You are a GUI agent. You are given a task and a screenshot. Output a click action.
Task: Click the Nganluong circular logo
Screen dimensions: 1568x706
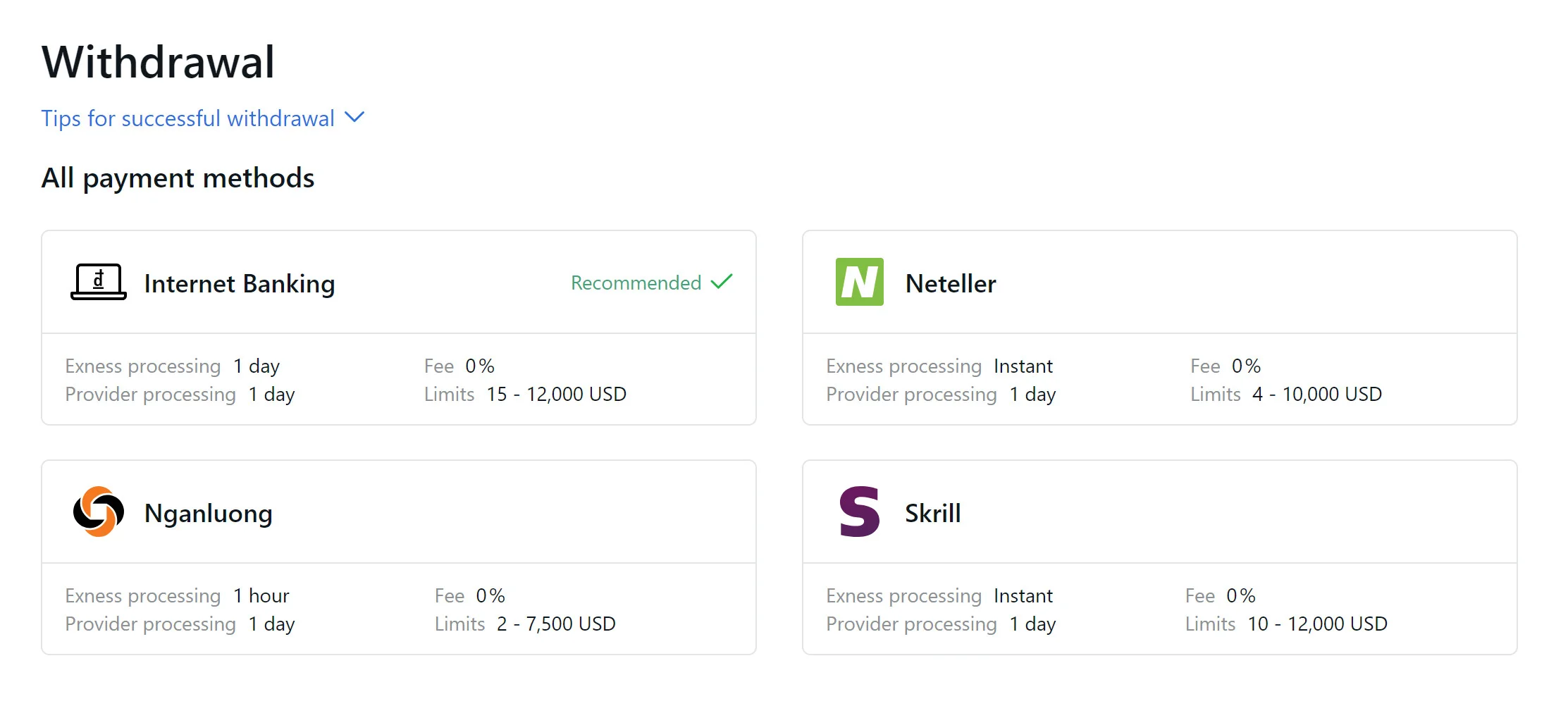pyautogui.click(x=98, y=512)
